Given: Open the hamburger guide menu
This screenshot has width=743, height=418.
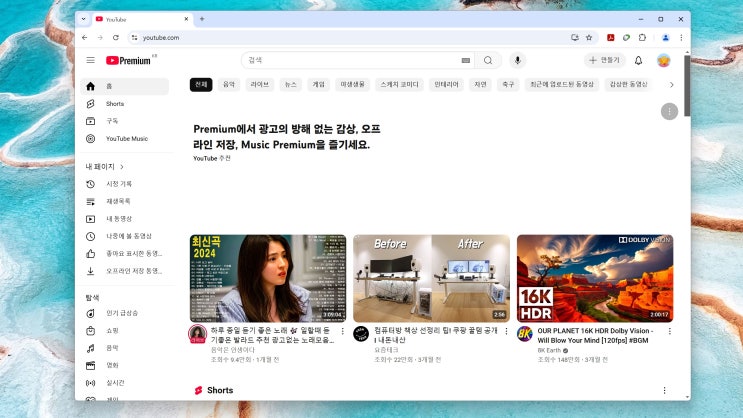Looking at the screenshot, I should point(91,60).
